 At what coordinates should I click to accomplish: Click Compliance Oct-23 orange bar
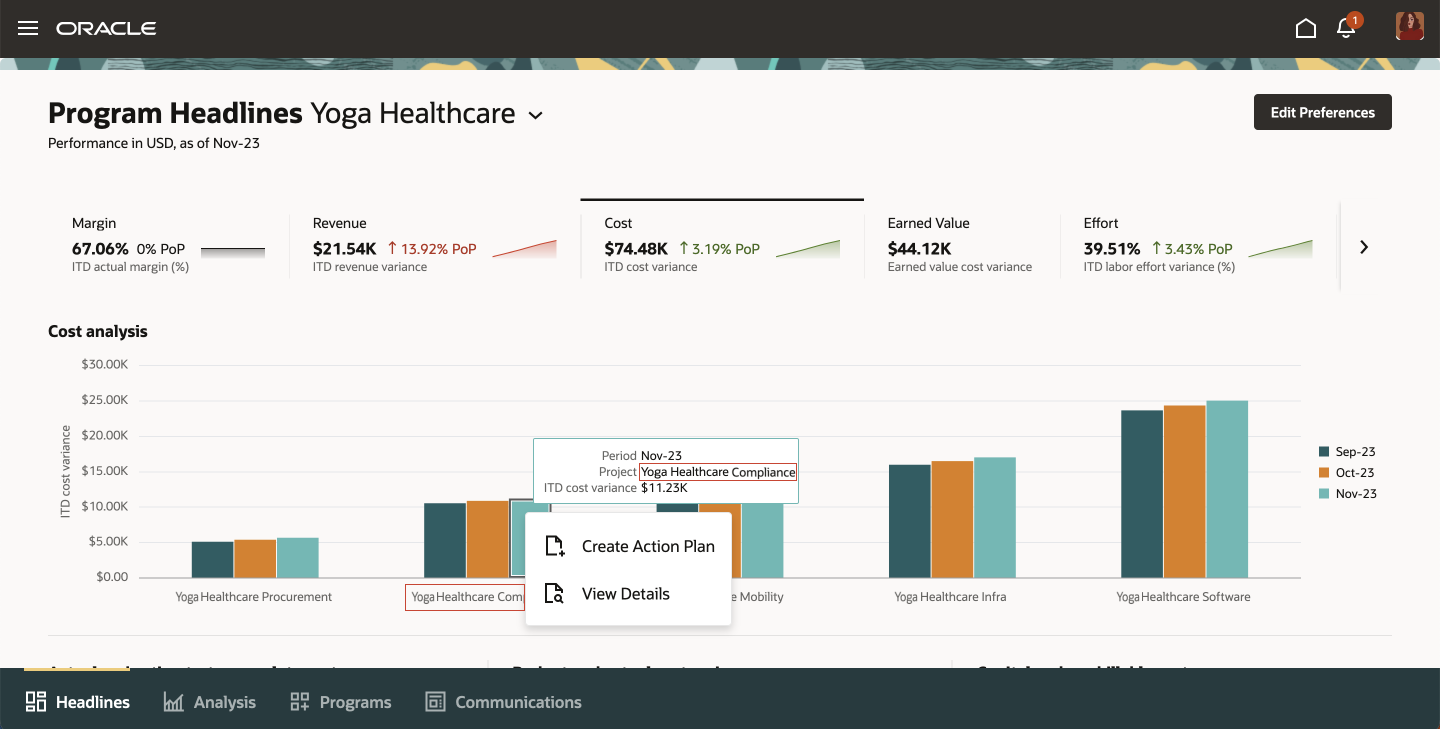pyautogui.click(x=488, y=539)
